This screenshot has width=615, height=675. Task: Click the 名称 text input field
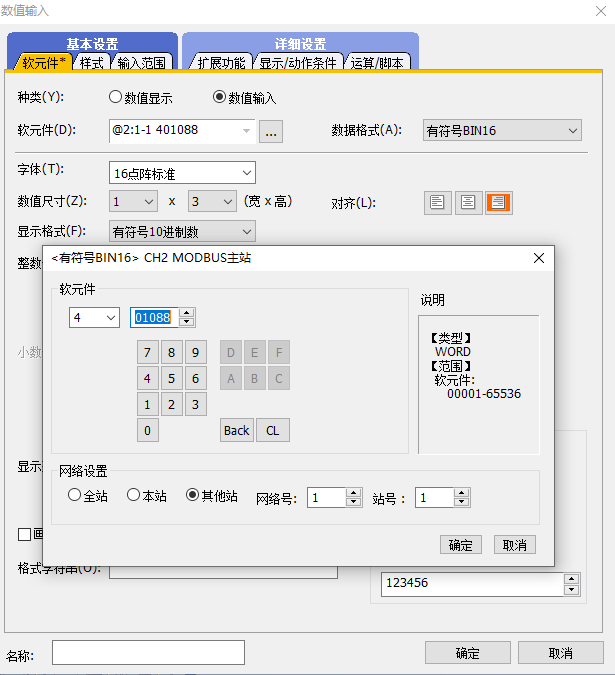pos(148,653)
